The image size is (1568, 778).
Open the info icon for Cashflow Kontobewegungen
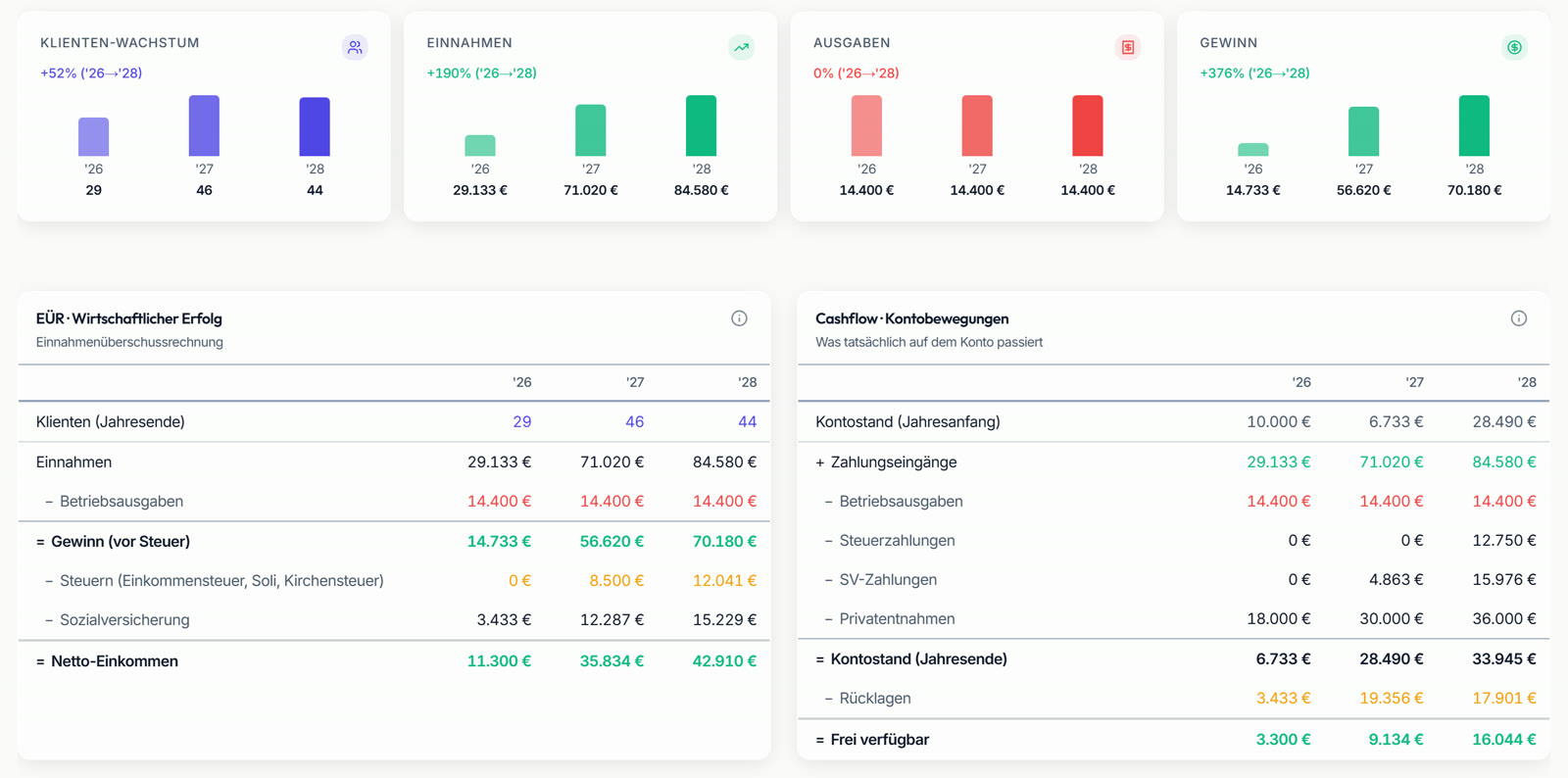(1518, 318)
